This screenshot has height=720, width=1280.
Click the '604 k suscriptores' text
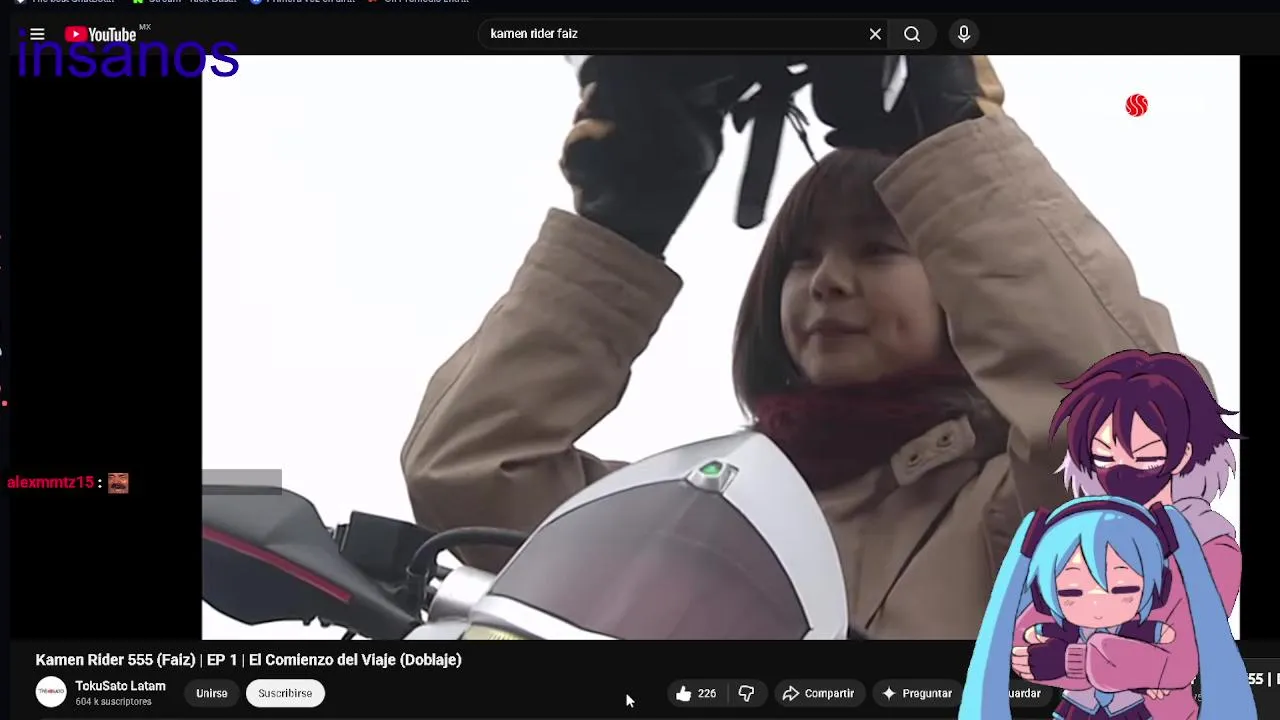point(113,702)
